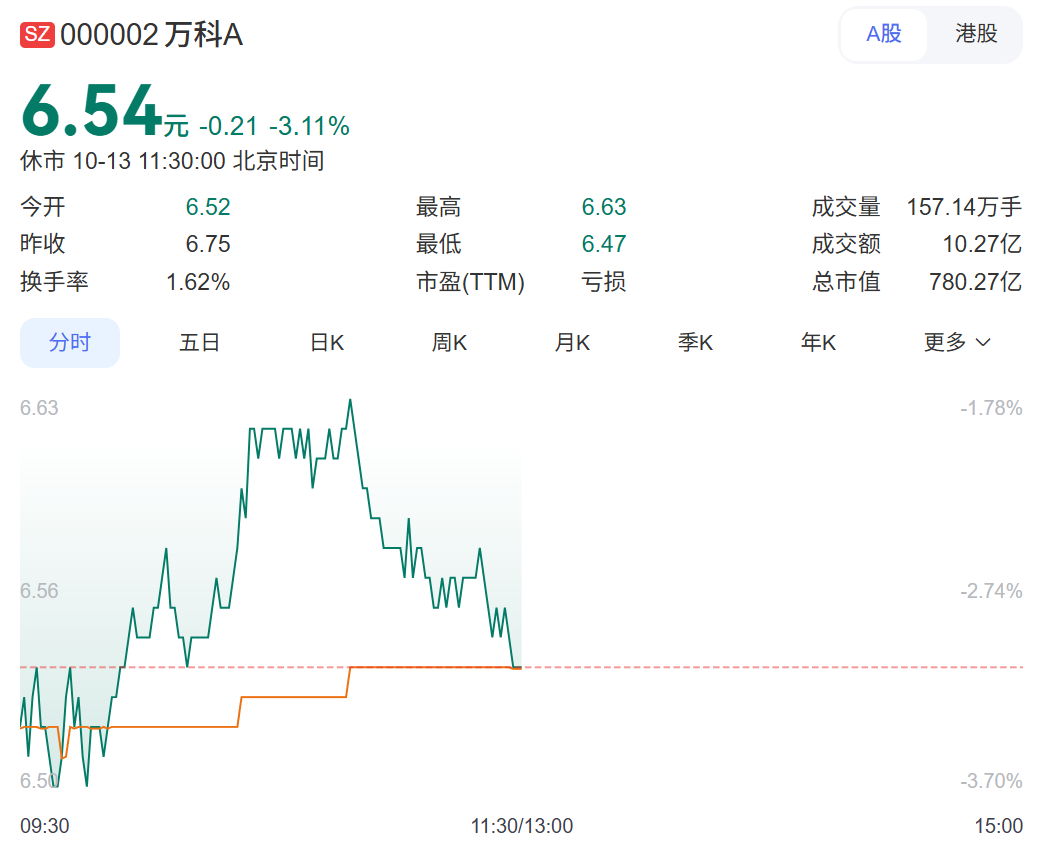The width and height of the screenshot is (1041, 852).
Task: Click the 换手率 turnover rate value
Action: [x=198, y=282]
